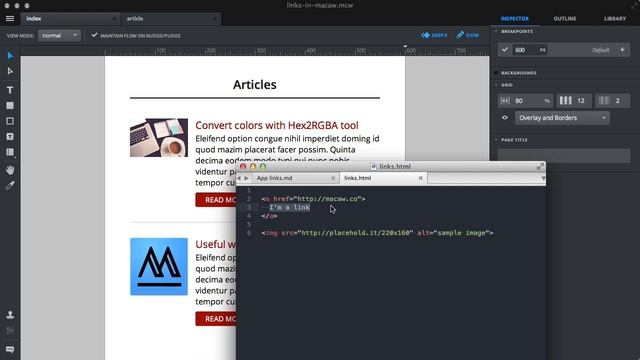Select the Hand pan tool
The image size is (640, 360).
(x=10, y=170)
